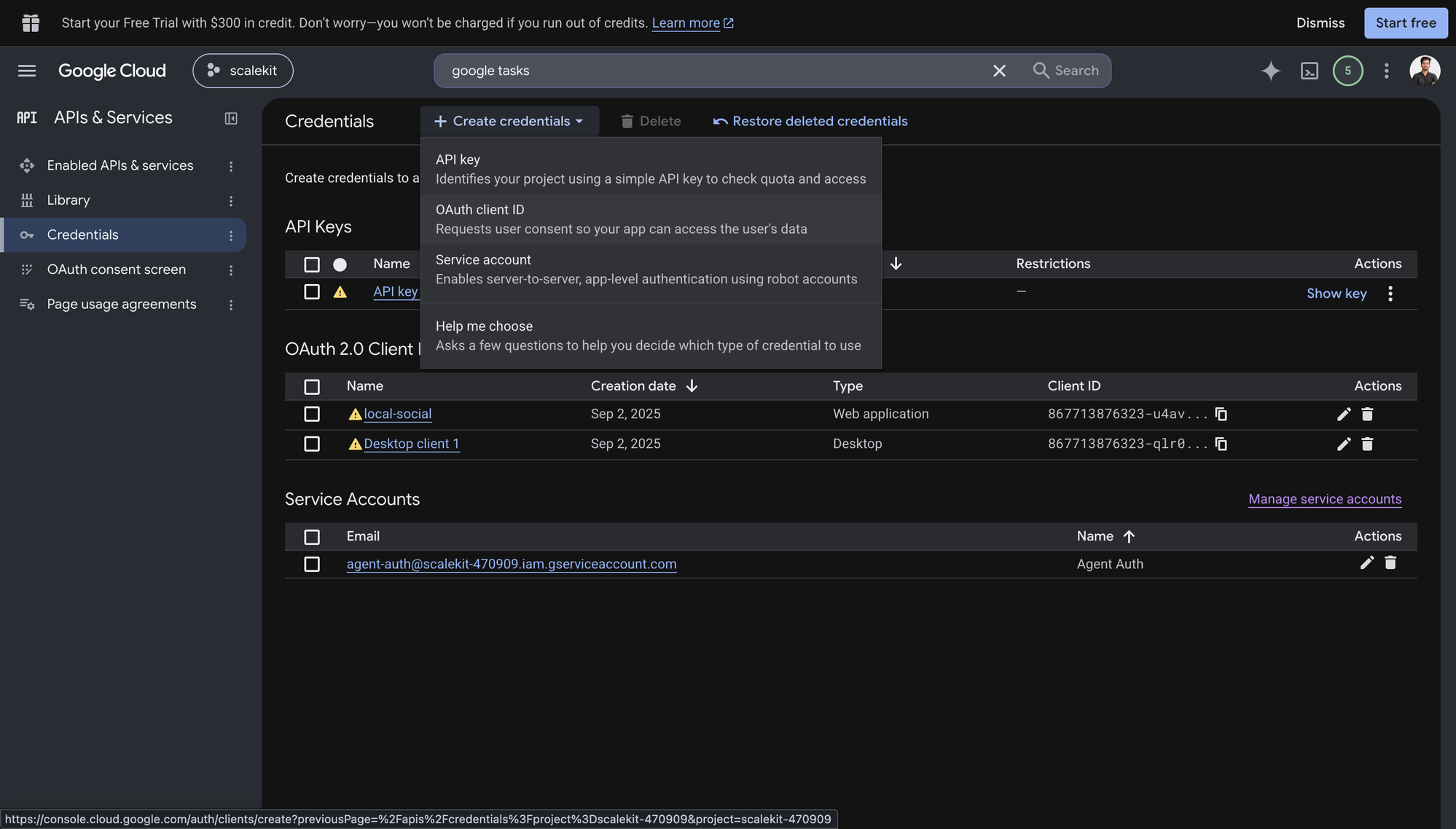The image size is (1456, 829).
Task: Select all API keys header checkbox
Action: (x=312, y=264)
